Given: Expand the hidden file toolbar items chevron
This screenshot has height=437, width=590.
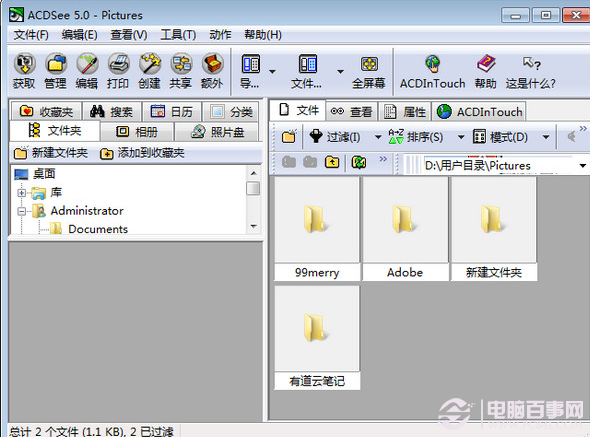Looking at the screenshot, I should pos(583,129).
